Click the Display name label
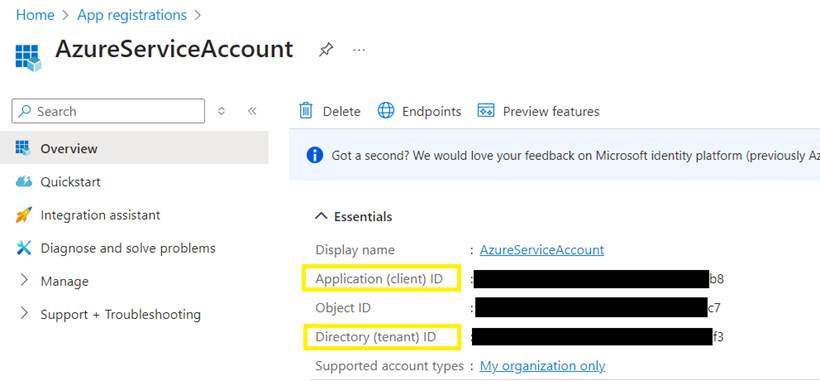 pos(355,250)
